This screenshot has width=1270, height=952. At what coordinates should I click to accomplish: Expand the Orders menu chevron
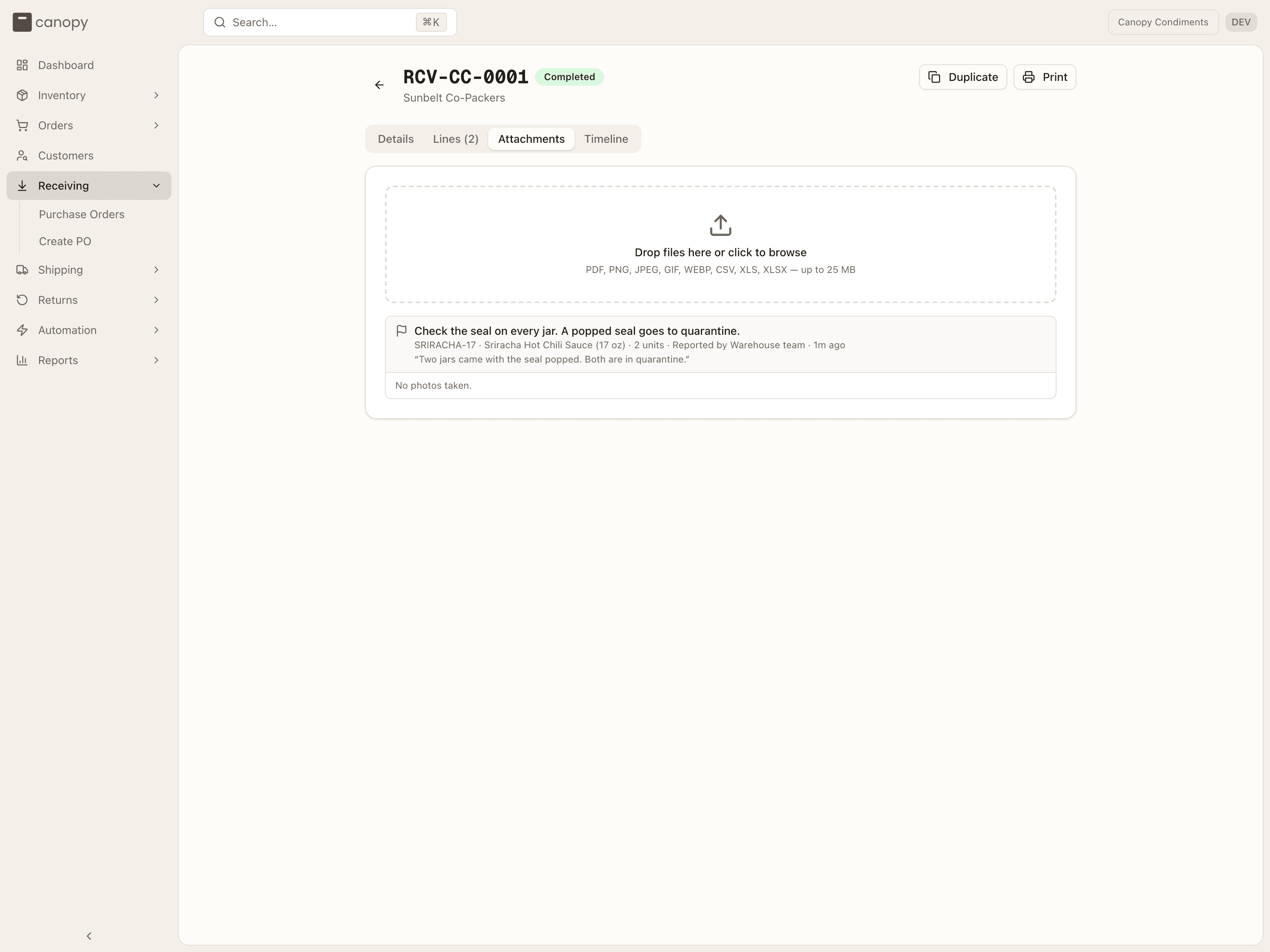click(x=156, y=125)
